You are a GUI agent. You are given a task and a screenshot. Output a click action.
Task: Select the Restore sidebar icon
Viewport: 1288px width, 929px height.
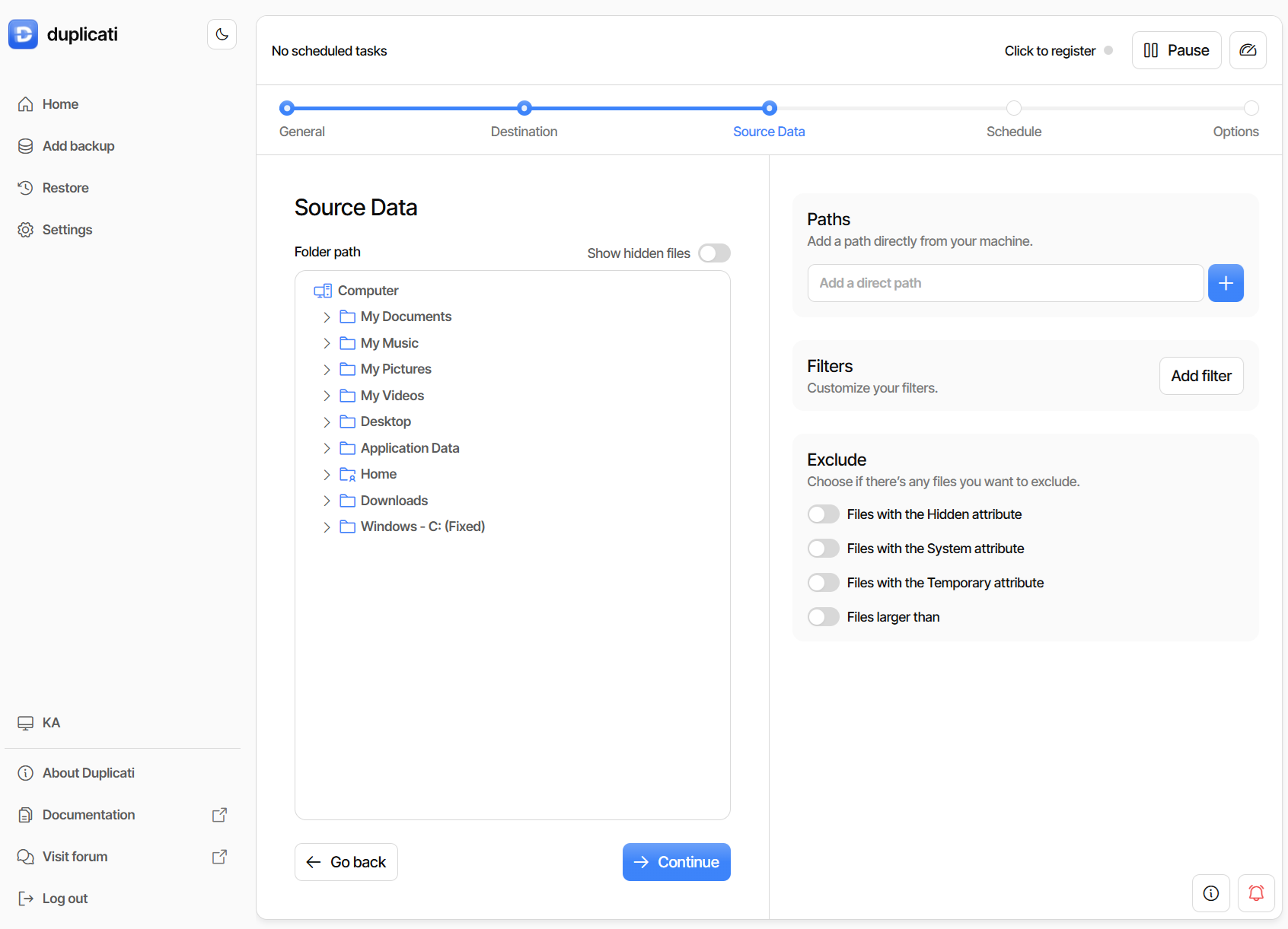(25, 187)
